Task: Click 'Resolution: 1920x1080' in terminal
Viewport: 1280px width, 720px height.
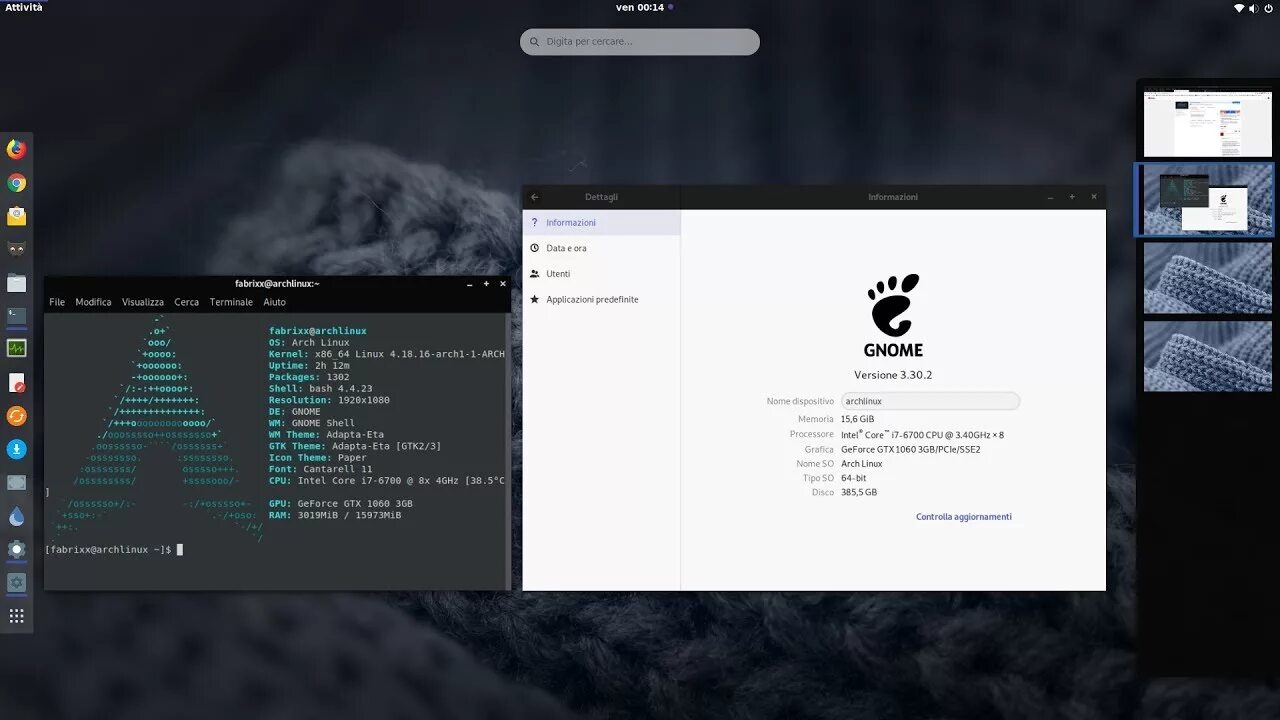Action: click(329, 400)
